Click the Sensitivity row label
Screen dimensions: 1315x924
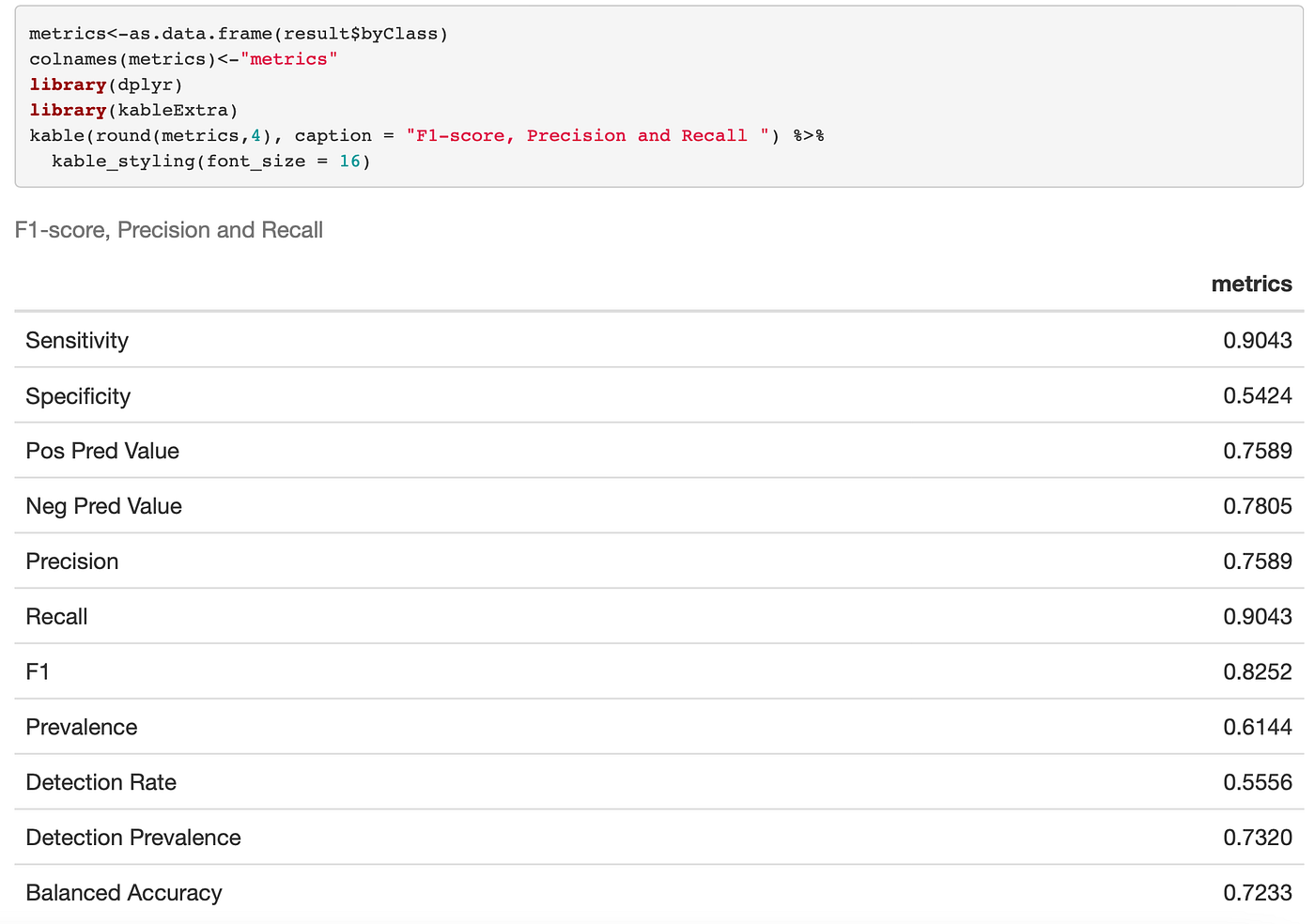pos(77,340)
